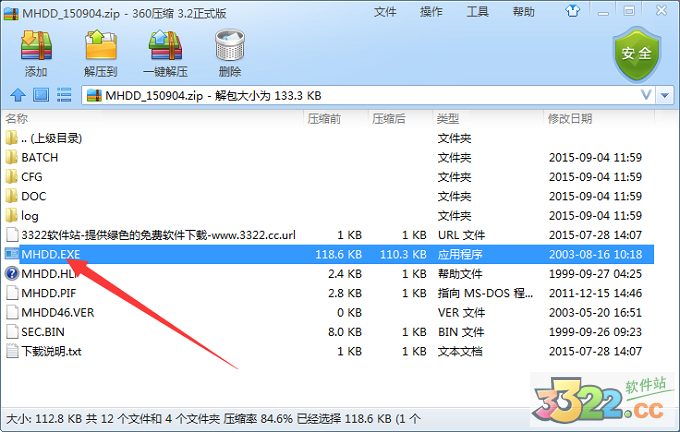Click the 添加 (Add) toolbar icon
The height and width of the screenshot is (432, 680).
click(35, 52)
